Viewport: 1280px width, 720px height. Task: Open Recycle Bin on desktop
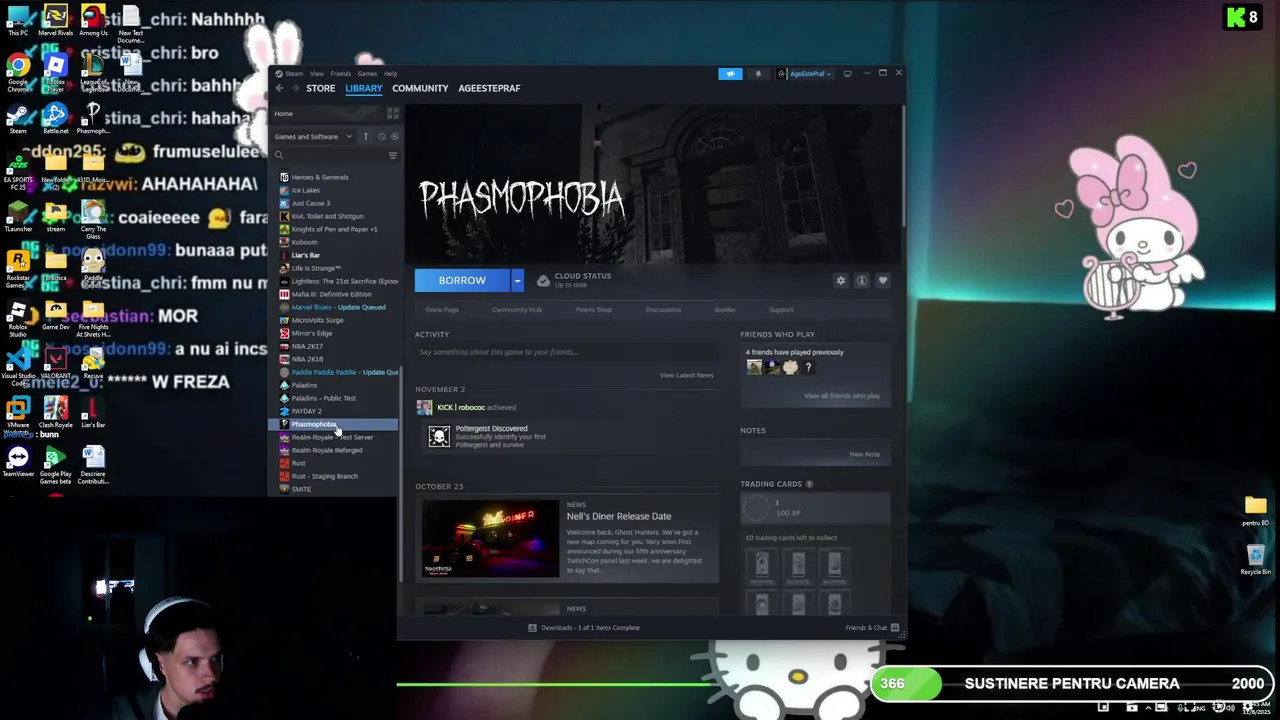coord(1256,558)
